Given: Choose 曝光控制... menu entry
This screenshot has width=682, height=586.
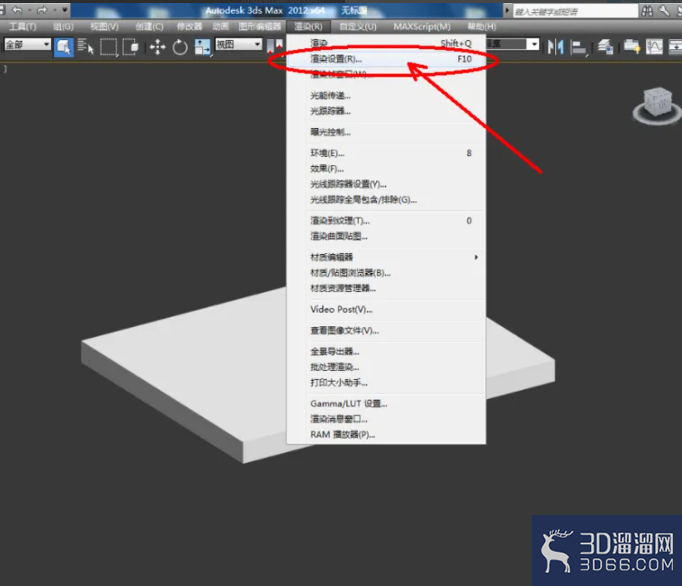Looking at the screenshot, I should (386, 132).
